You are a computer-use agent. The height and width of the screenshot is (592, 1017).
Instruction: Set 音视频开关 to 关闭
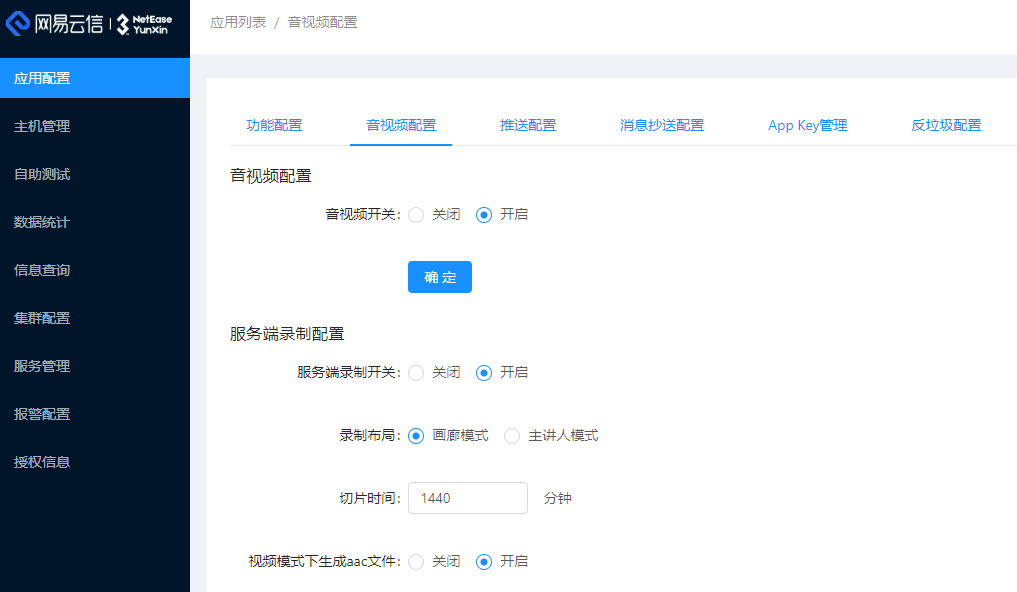417,214
